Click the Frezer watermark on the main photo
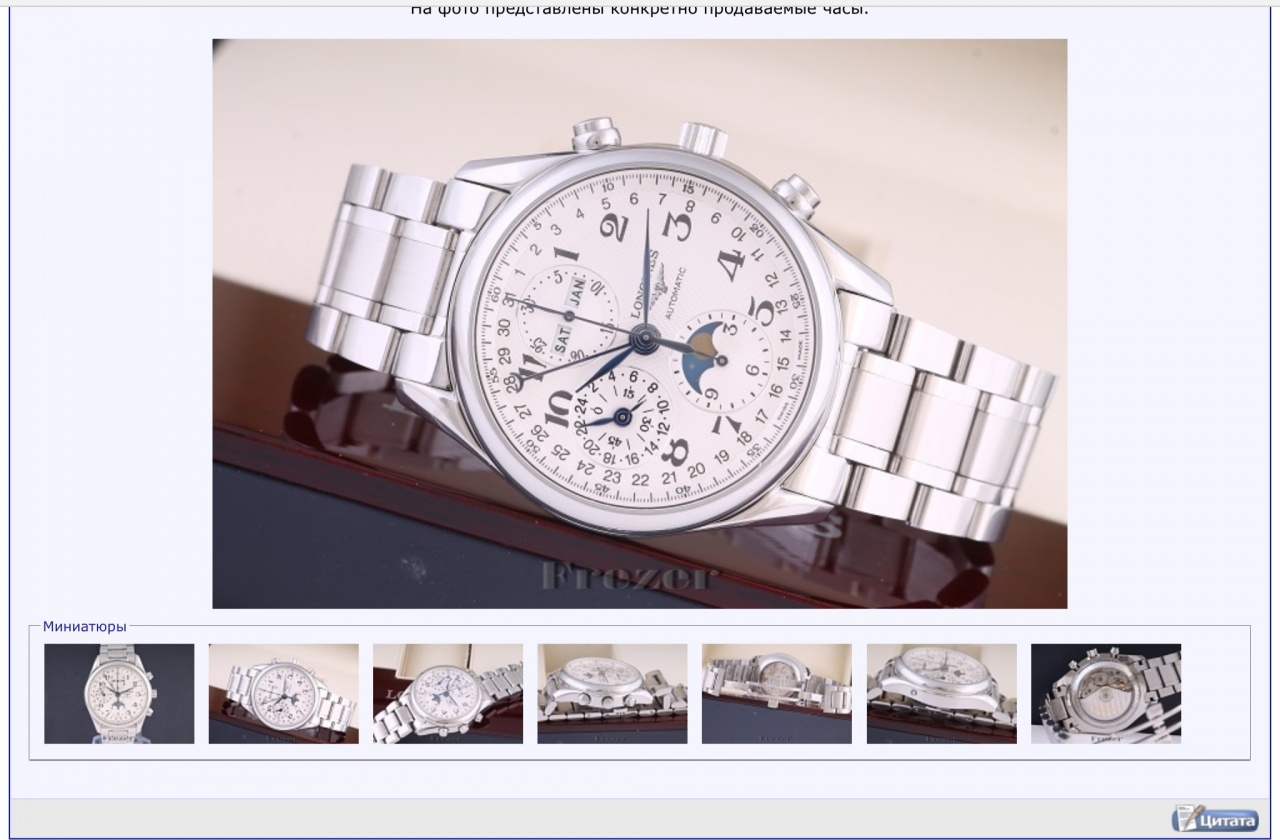1280x840 pixels. pyautogui.click(x=629, y=577)
